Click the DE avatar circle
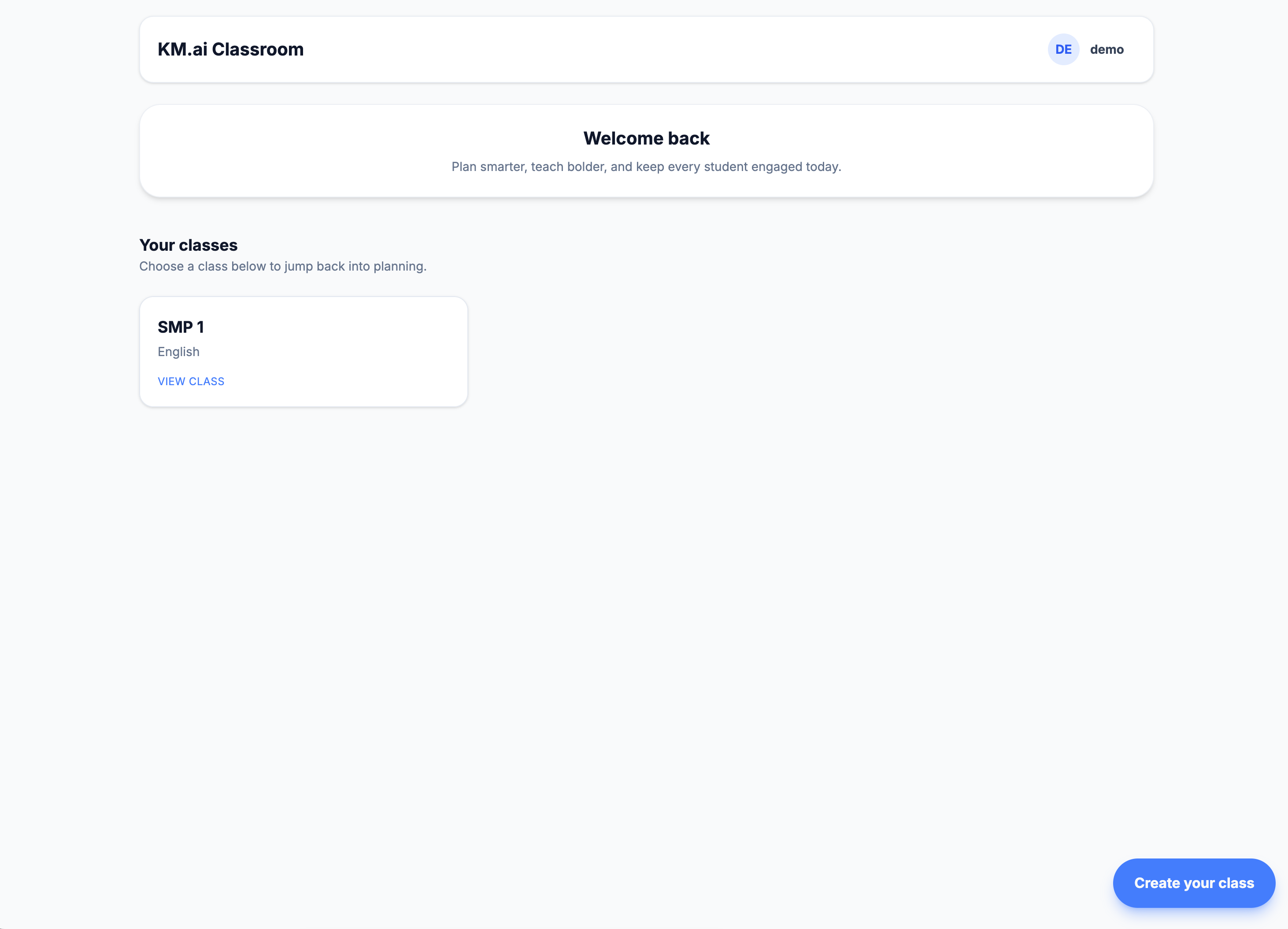This screenshot has height=929, width=1288. [1063, 49]
